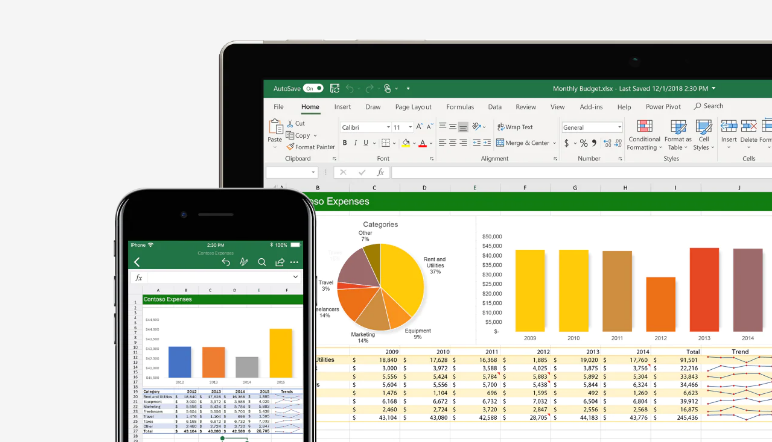The image size is (772, 442).
Task: Expand the Copy options arrow
Action: 315,136
